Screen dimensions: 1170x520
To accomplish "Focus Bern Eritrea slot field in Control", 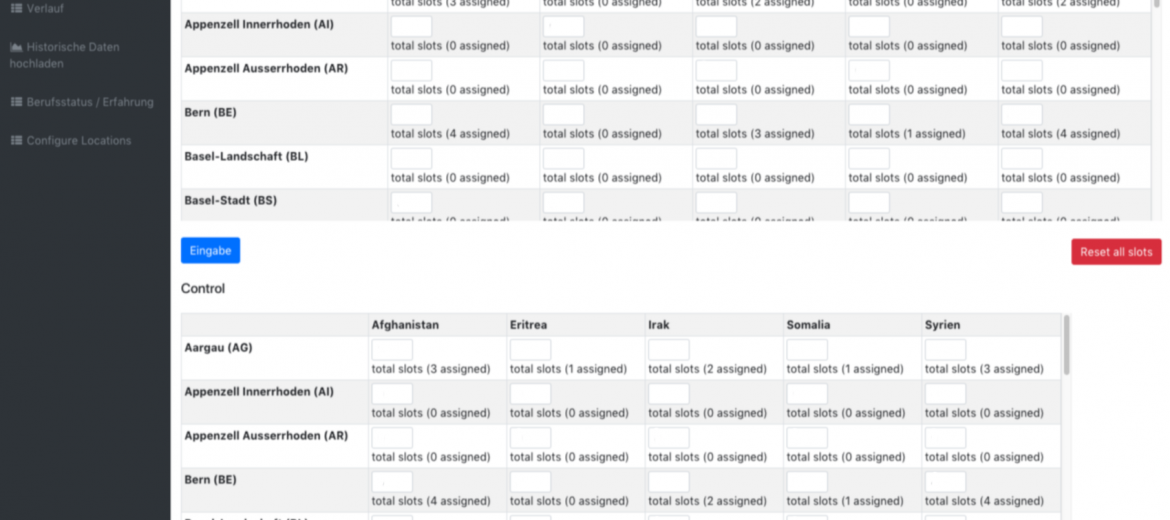I will [531, 482].
